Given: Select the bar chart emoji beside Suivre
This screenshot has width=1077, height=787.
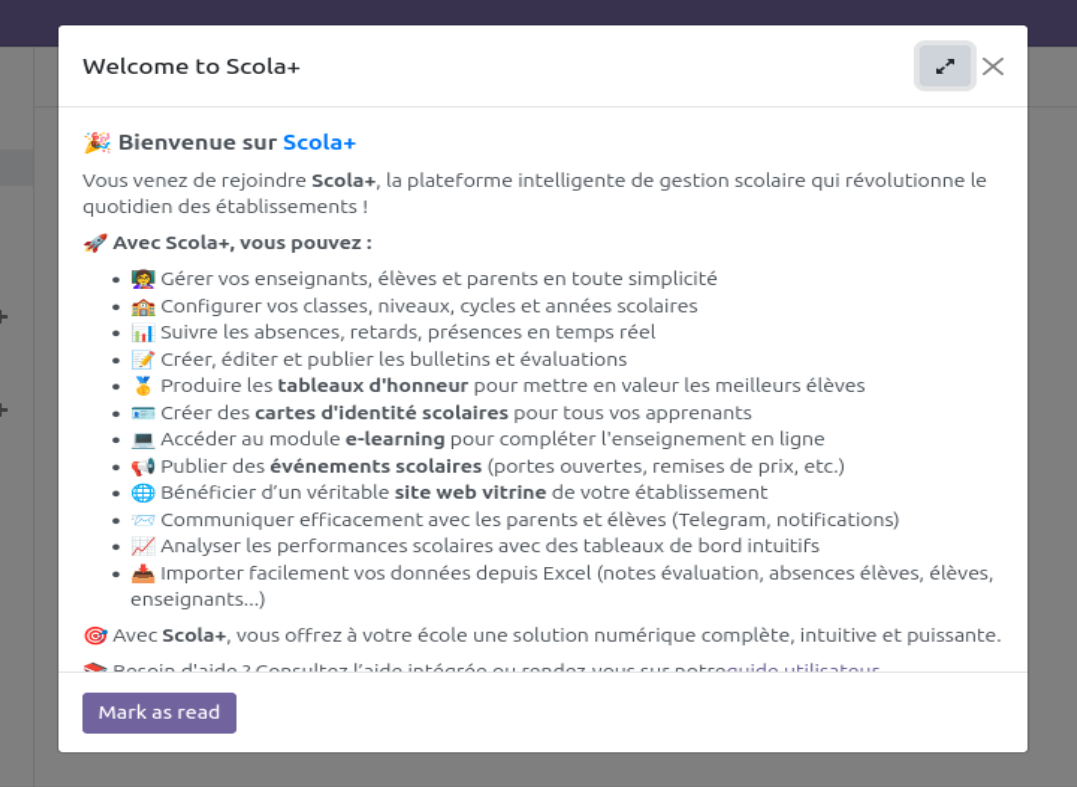Looking at the screenshot, I should pyautogui.click(x=142, y=332).
